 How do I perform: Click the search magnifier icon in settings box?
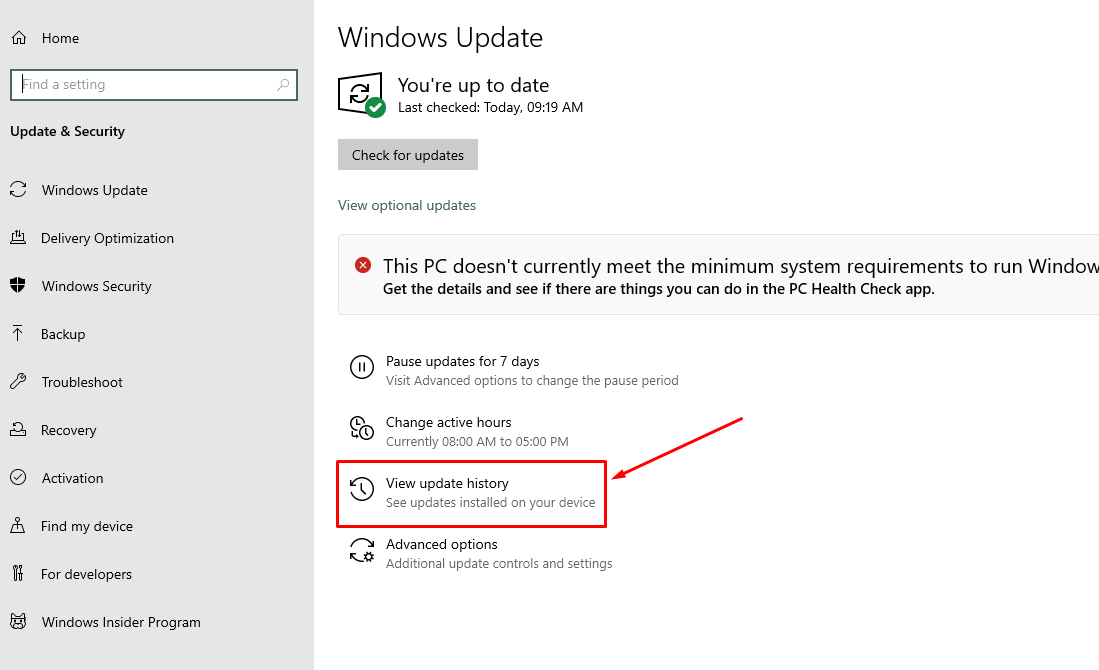283,85
